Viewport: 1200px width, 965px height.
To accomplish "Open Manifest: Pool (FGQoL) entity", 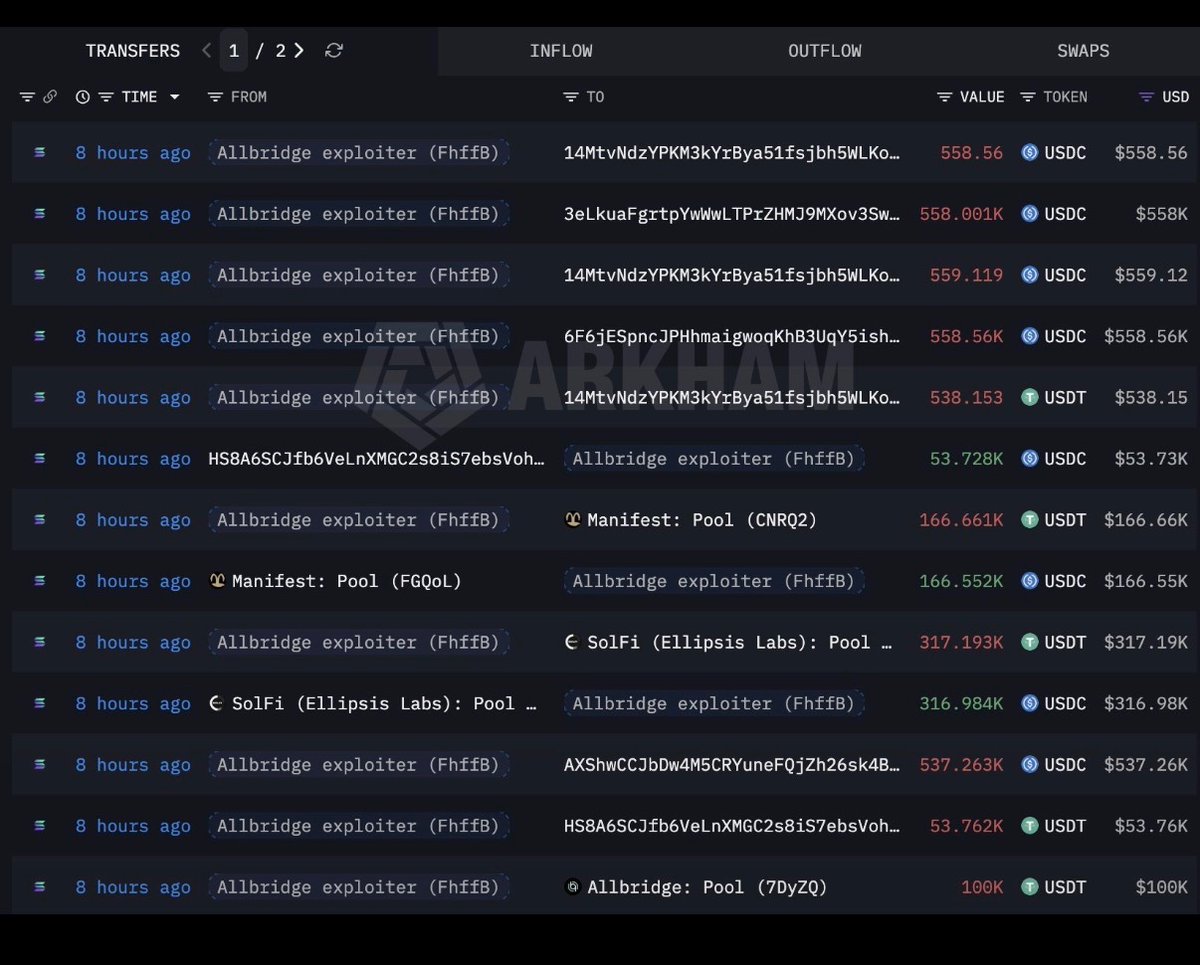I will pyautogui.click(x=347, y=581).
